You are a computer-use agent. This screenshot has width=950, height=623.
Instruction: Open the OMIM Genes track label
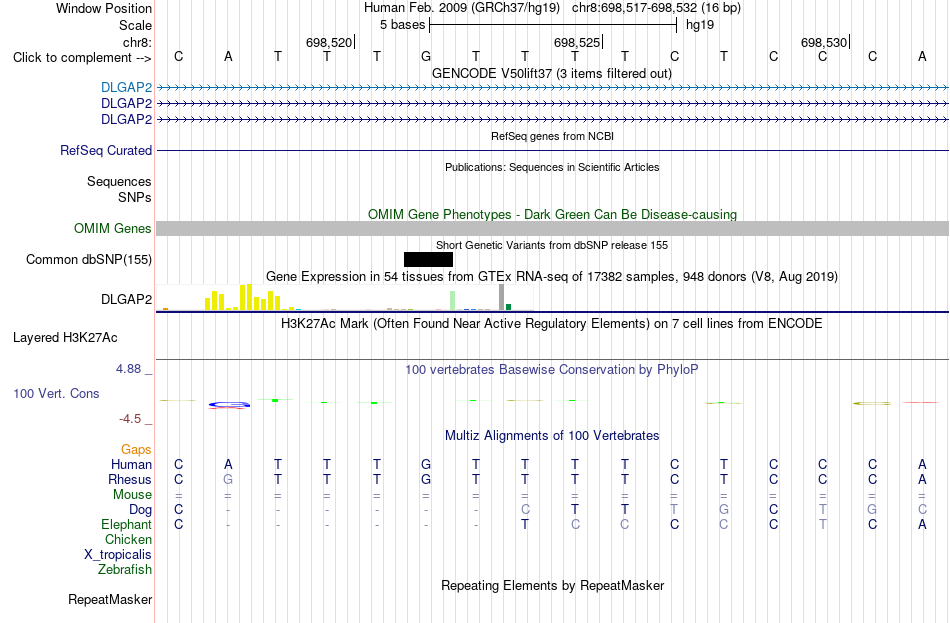(112, 228)
